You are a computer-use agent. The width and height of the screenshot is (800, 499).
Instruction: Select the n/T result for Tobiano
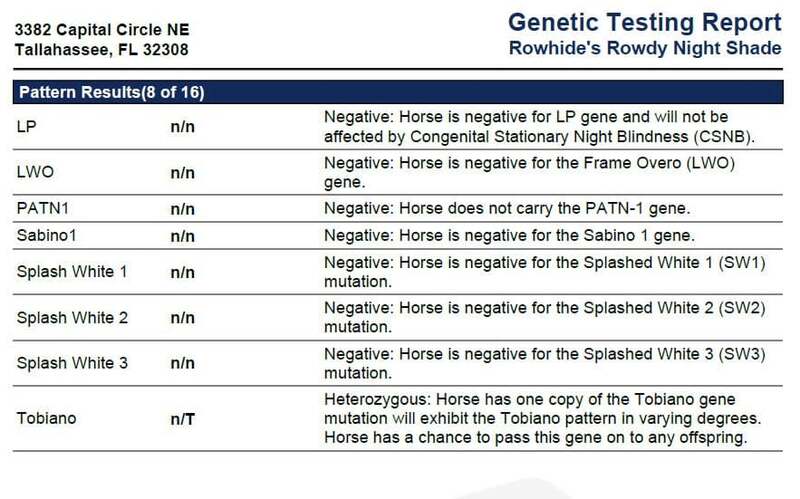[x=183, y=419]
